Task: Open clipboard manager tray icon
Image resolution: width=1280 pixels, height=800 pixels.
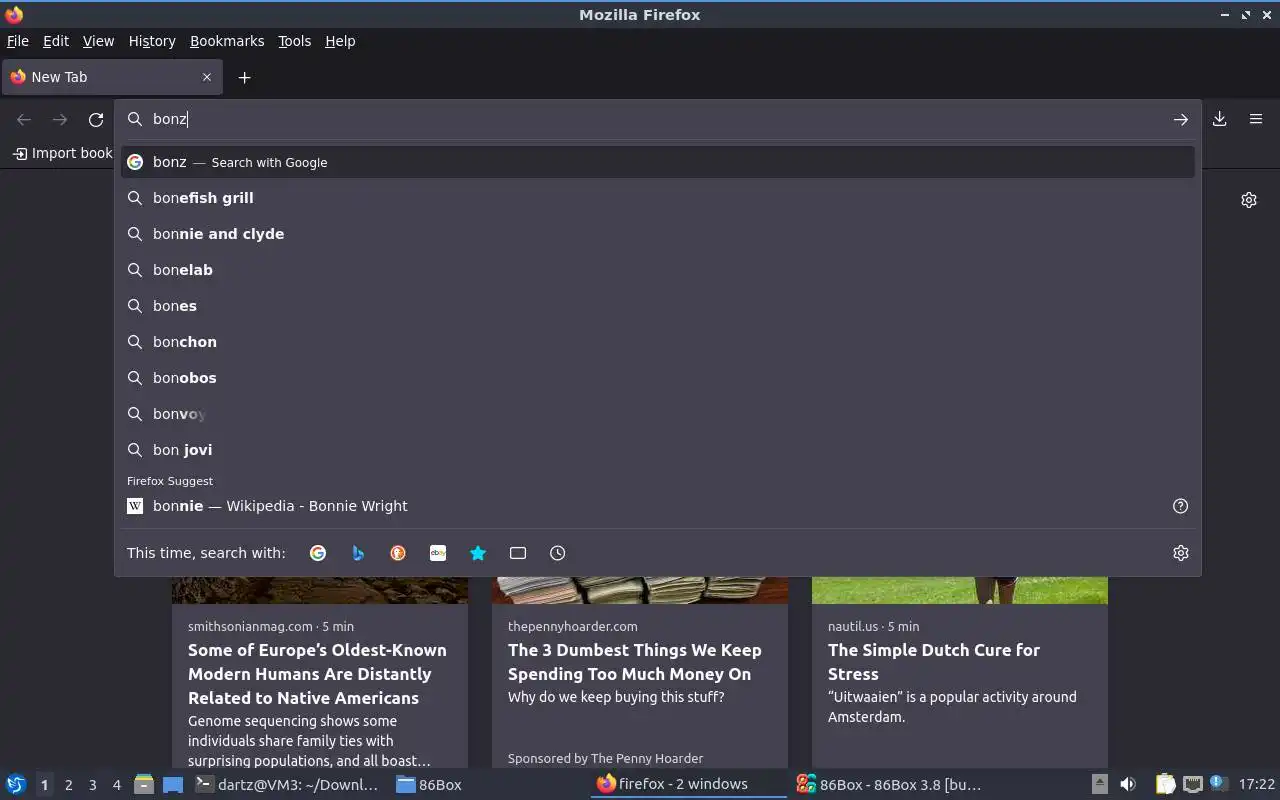Action: [1166, 784]
